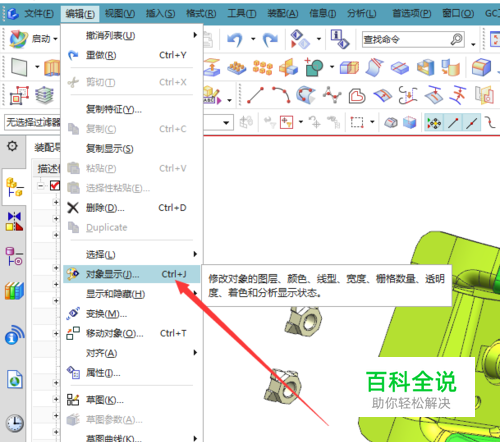Click the pattern feature icon
Viewport: 500px width, 442px height.
pos(237,68)
